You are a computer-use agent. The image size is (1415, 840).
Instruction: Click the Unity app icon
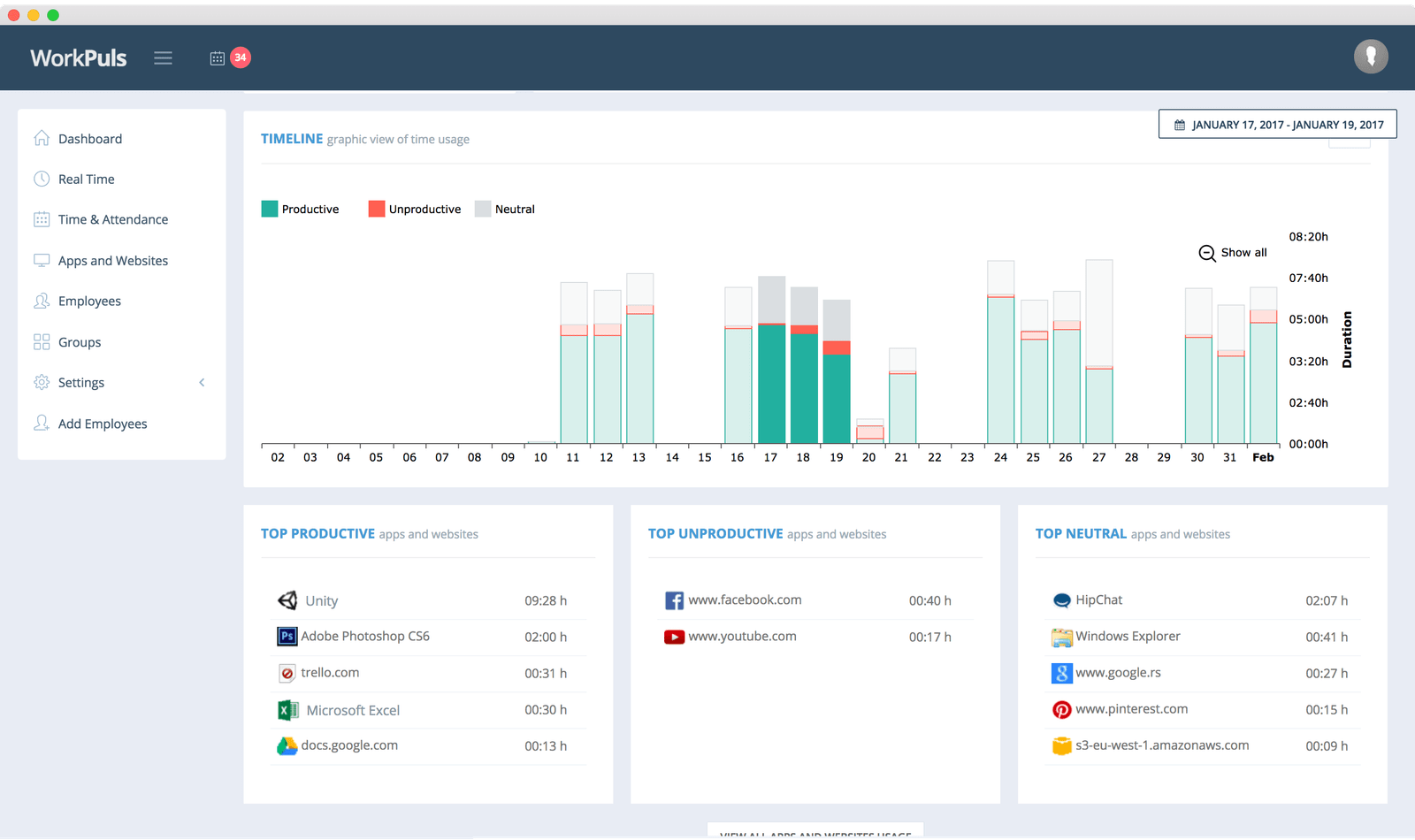point(287,600)
